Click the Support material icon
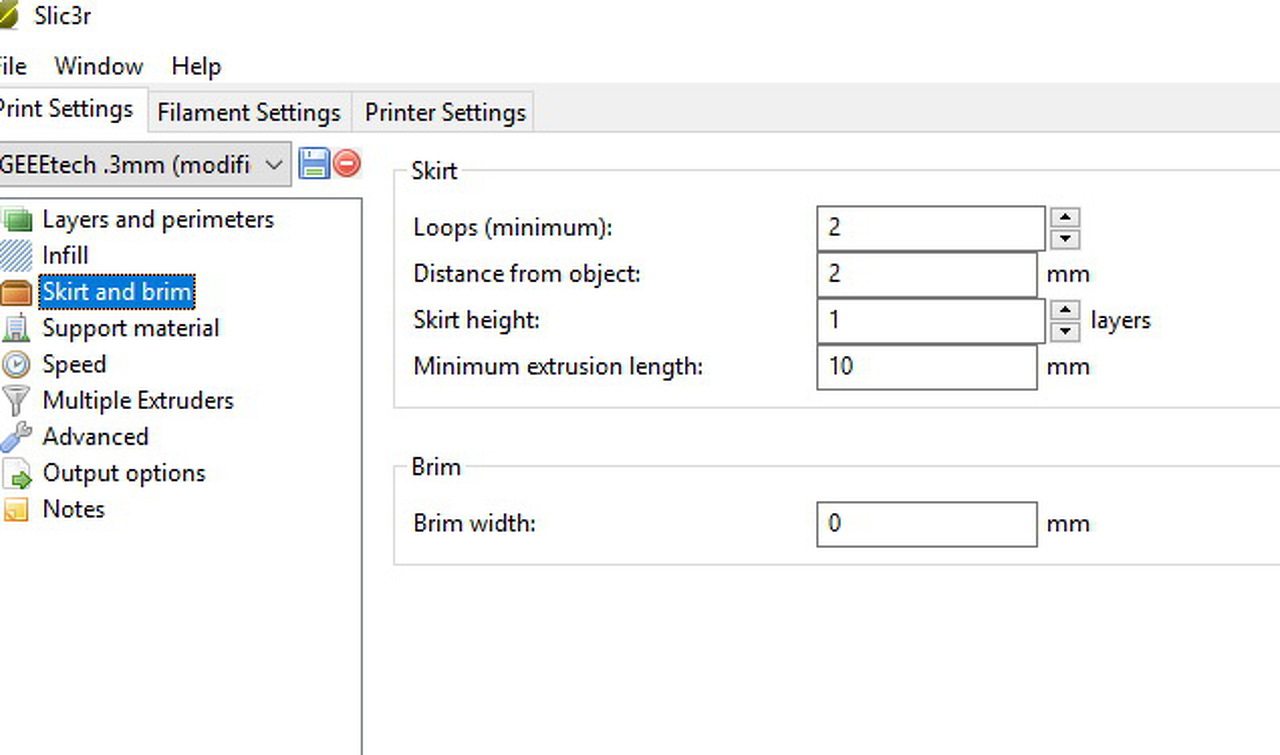 [16, 328]
